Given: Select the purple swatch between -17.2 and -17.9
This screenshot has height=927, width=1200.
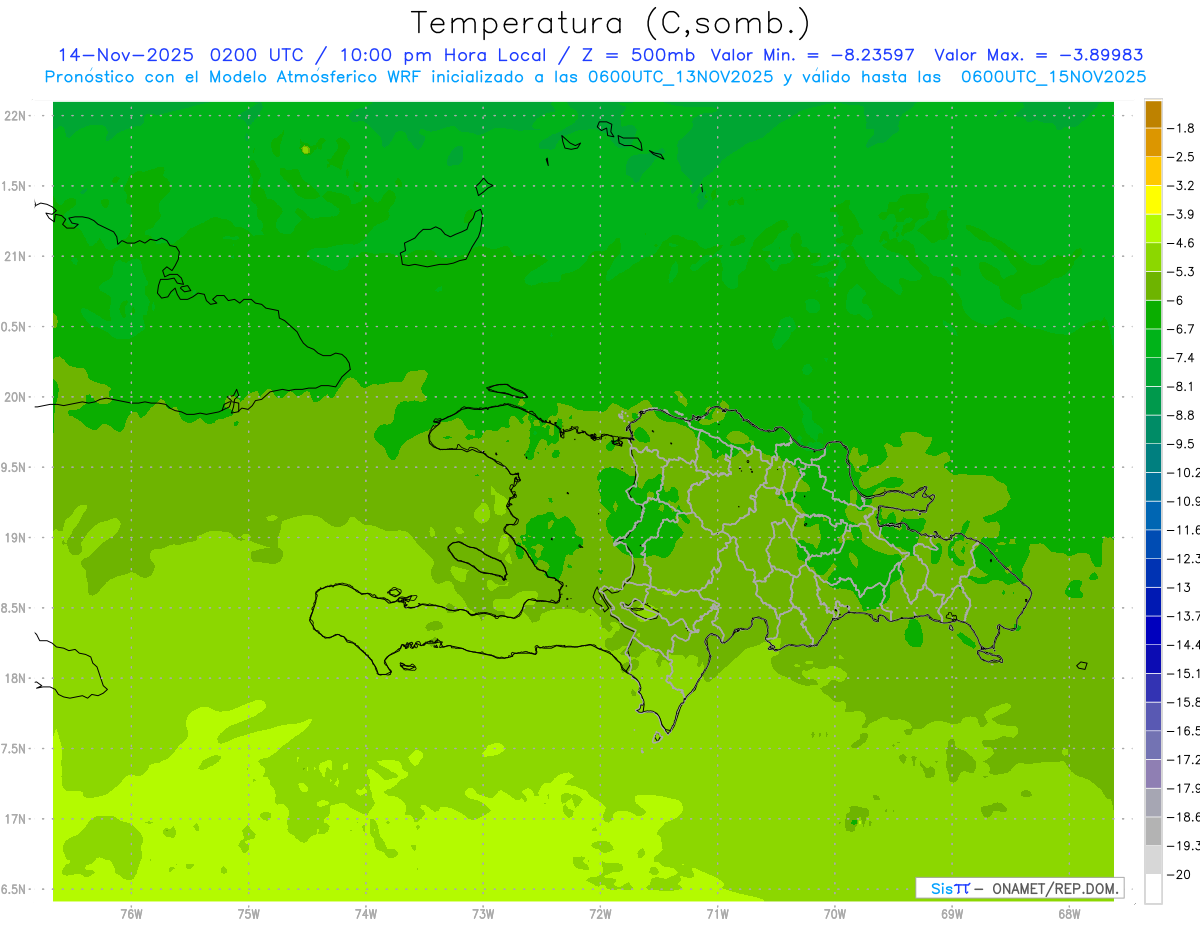Looking at the screenshot, I should pyautogui.click(x=1153, y=773).
